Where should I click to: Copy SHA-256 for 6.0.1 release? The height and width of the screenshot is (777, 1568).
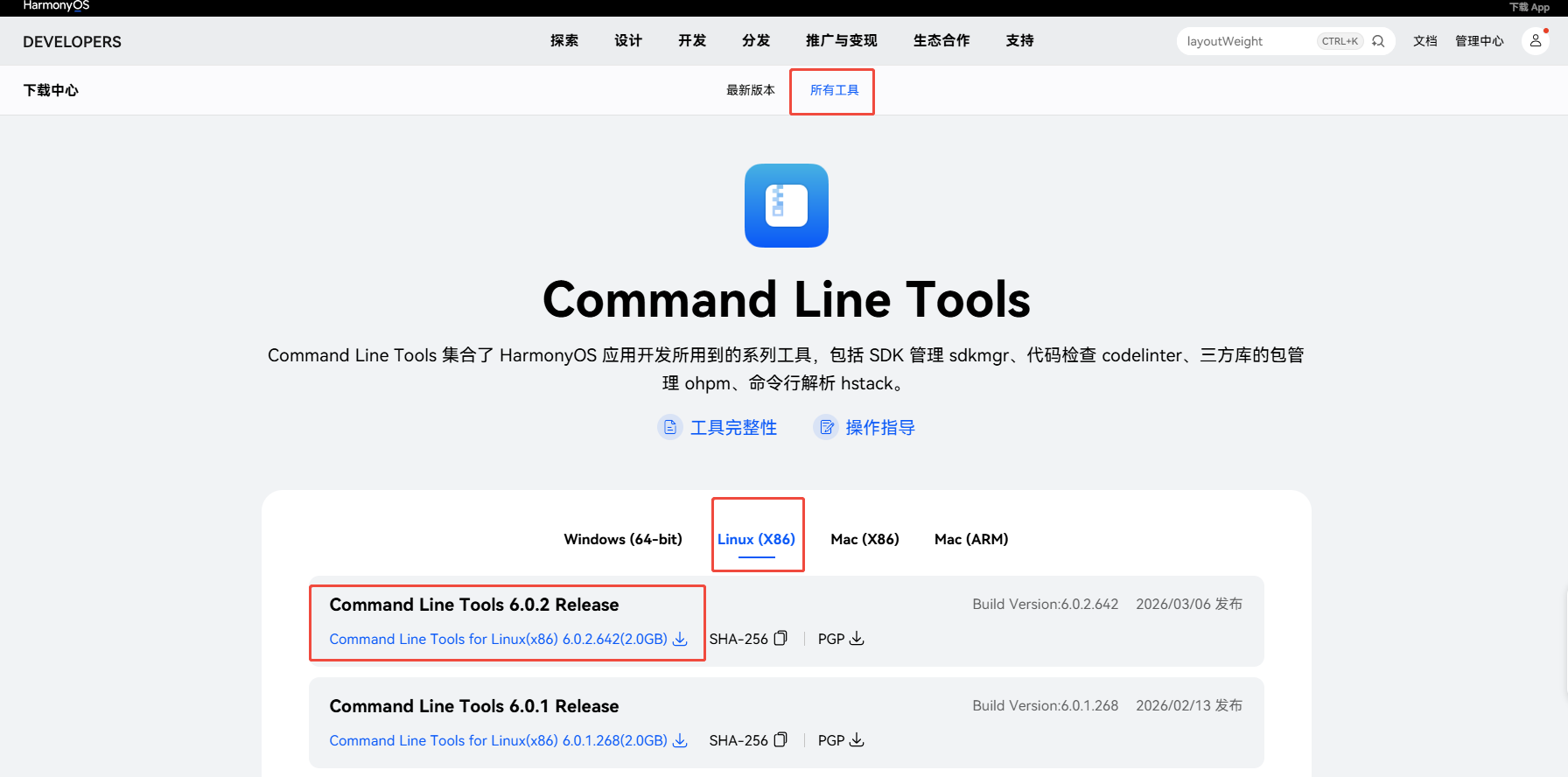(x=780, y=740)
